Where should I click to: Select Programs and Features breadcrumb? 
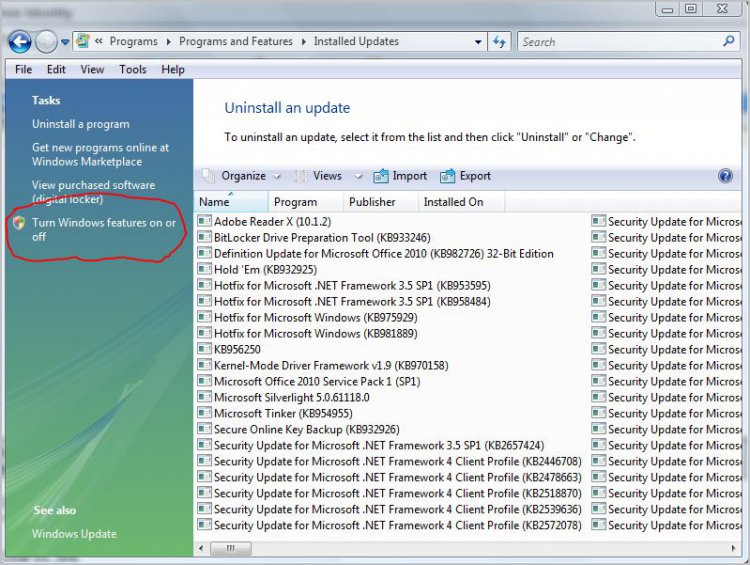(236, 42)
